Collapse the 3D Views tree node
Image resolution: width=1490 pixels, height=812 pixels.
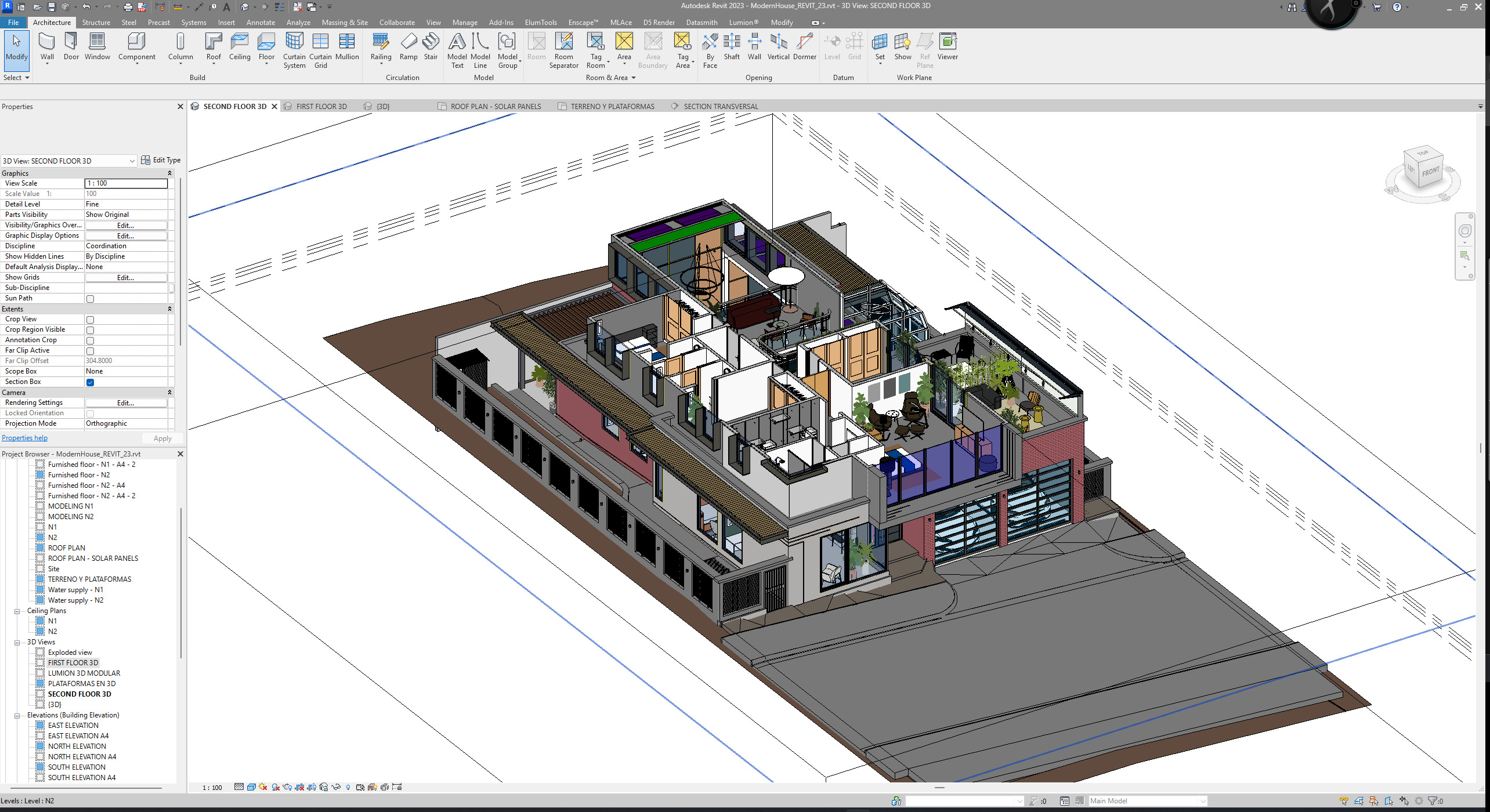17,642
